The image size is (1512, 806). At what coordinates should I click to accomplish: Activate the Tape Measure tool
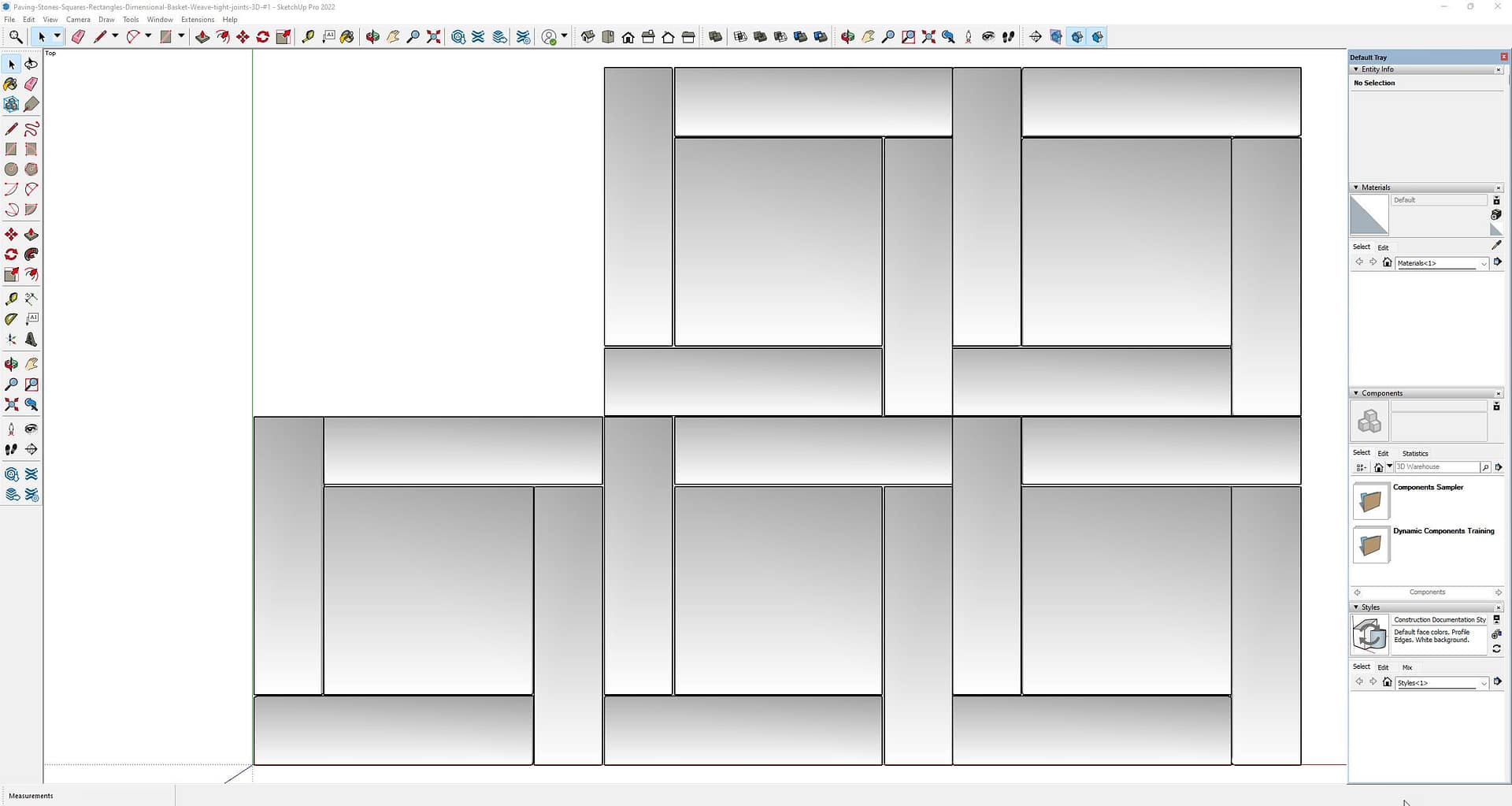pos(11,299)
